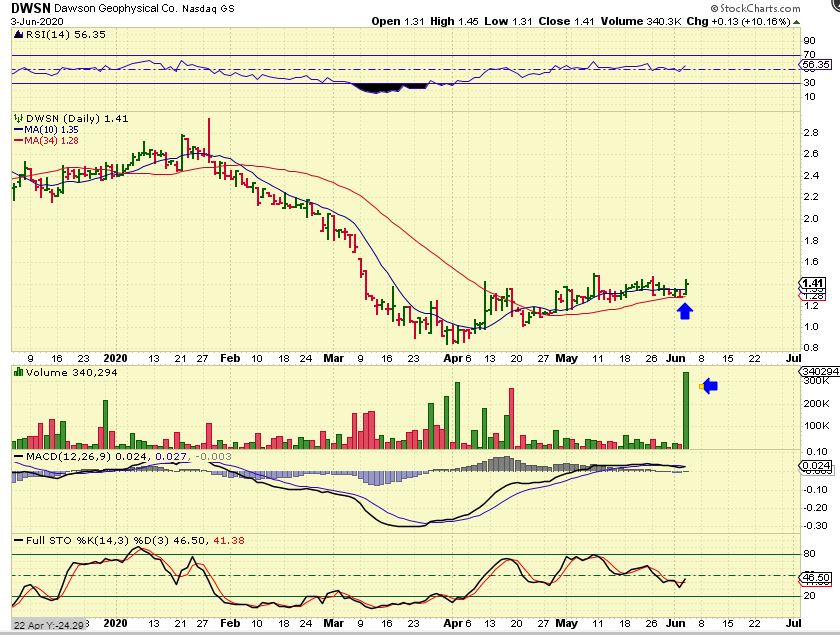Click the candlestick icon beside DWSN (Daily)
The height and width of the screenshot is (635, 840).
coord(19,118)
